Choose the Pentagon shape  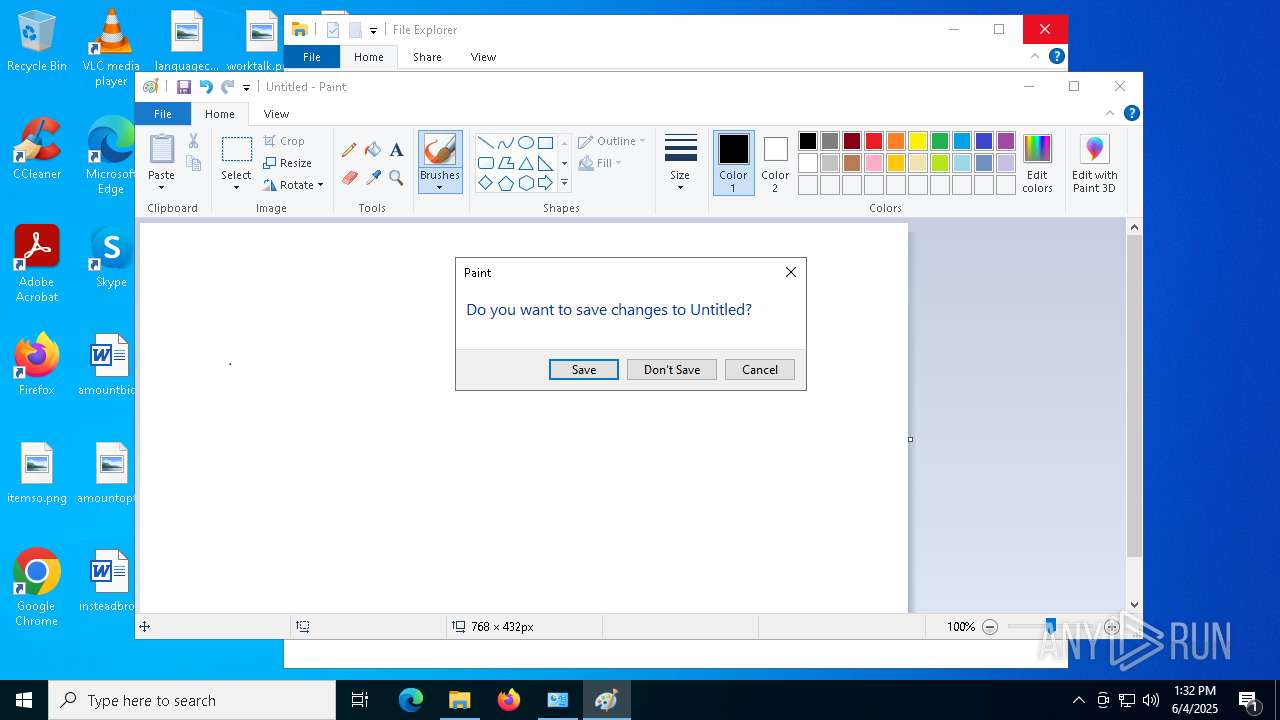click(505, 183)
